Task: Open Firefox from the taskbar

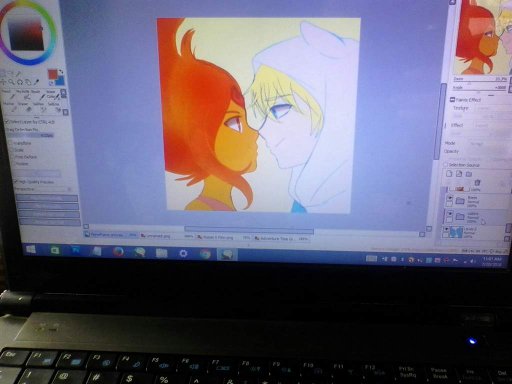Action: [118, 252]
